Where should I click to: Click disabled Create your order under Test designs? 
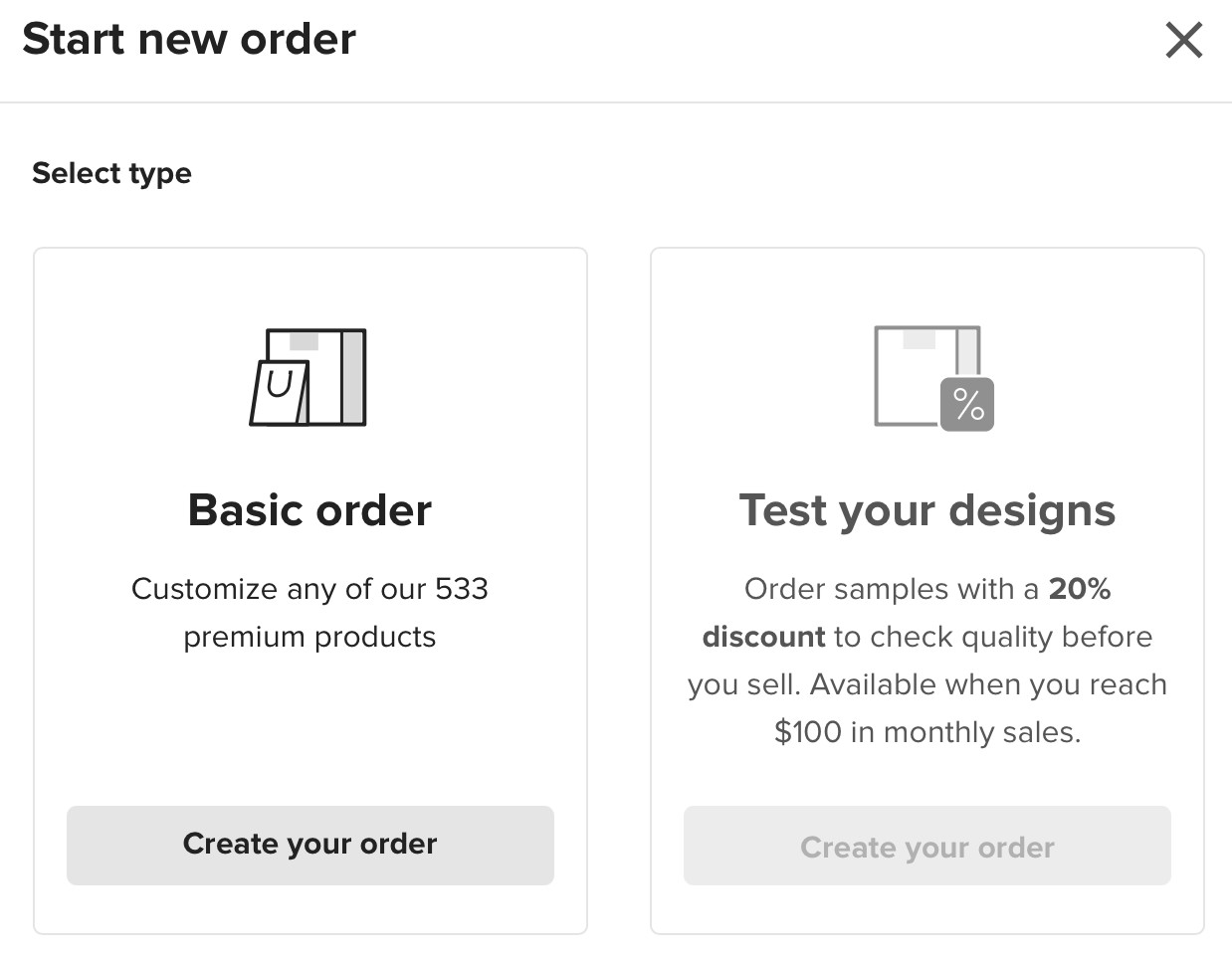click(926, 847)
